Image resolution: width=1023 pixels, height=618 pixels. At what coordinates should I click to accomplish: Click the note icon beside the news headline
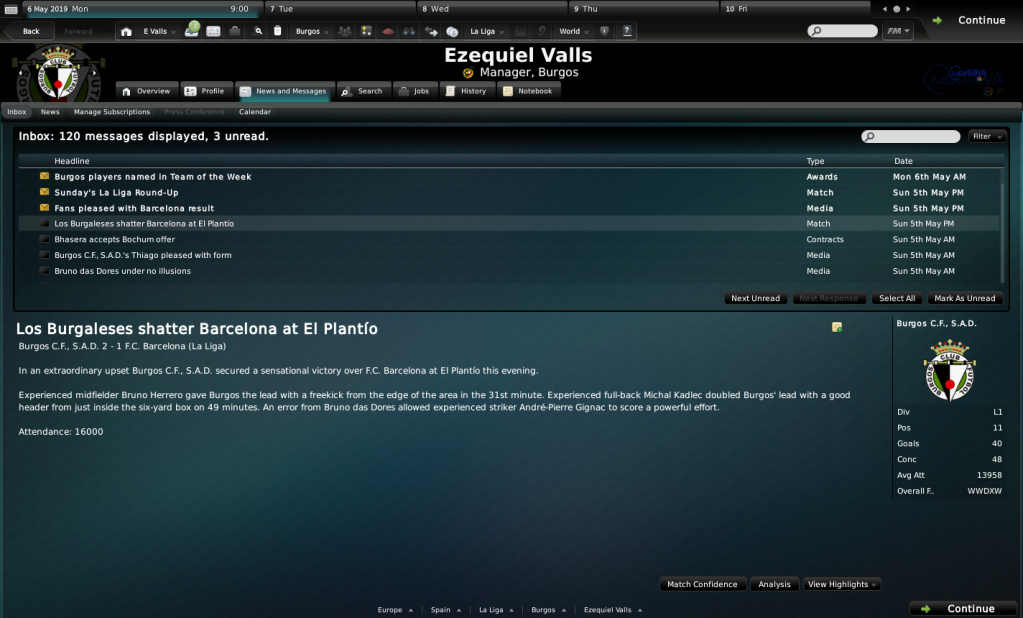pos(836,327)
